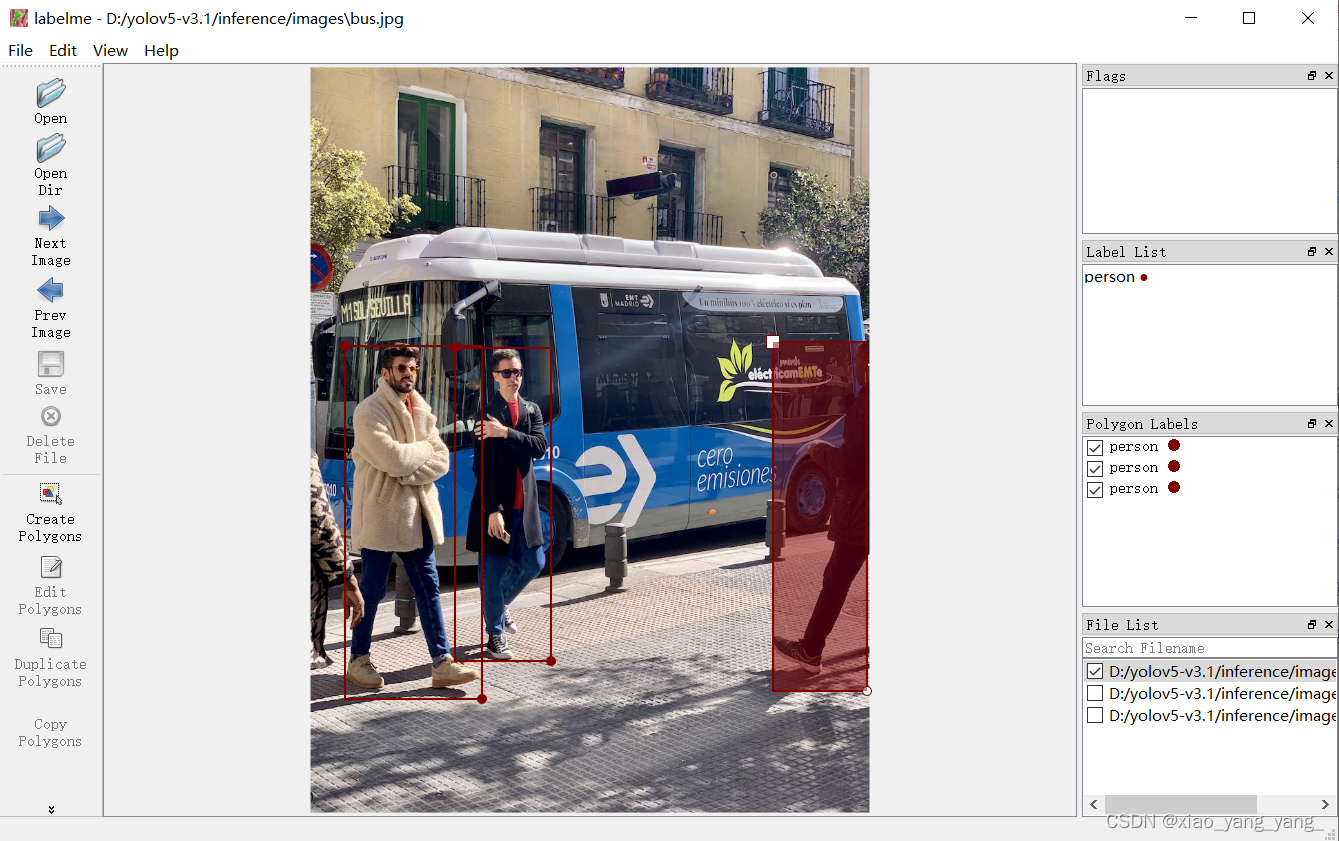Float the File List panel
1339x841 pixels.
point(1312,625)
